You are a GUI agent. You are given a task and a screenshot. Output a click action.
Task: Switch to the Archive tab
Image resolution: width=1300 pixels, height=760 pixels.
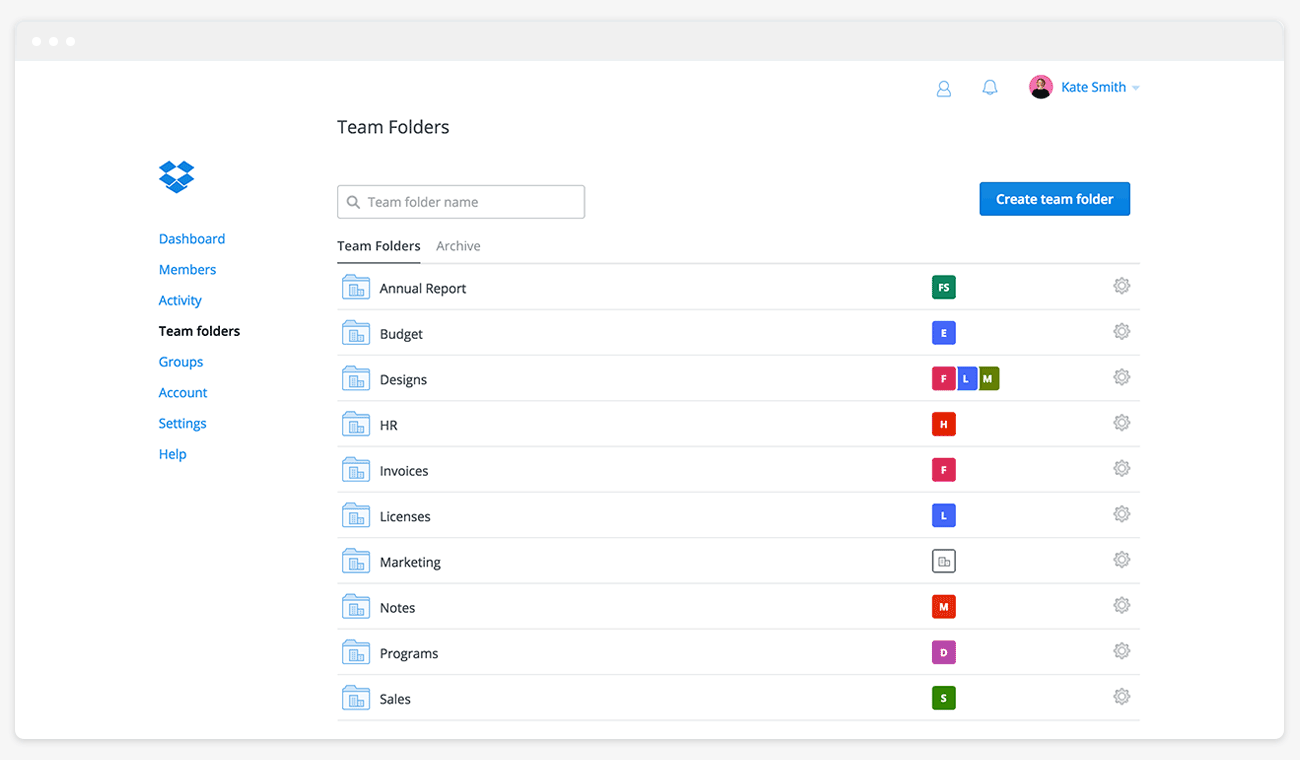click(458, 246)
